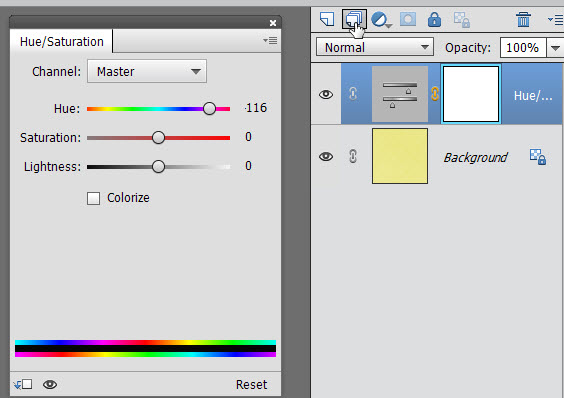Clip adjustment to layer below icon
564x398 pixels.
(x=23, y=385)
